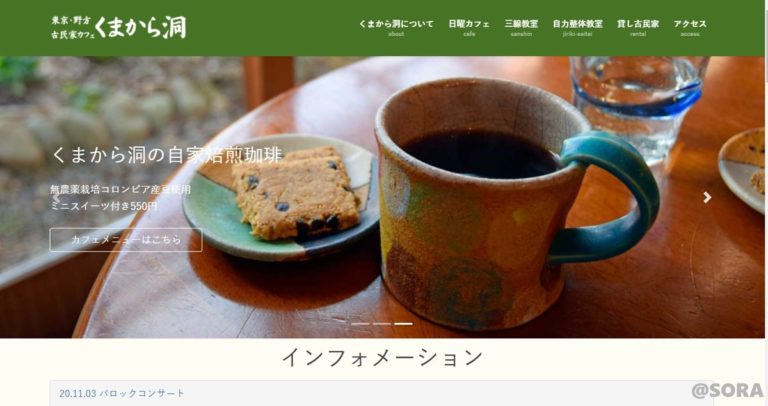Screen dimensions: 768x406
Task: Click the @SORA watermark
Action: coord(728,390)
